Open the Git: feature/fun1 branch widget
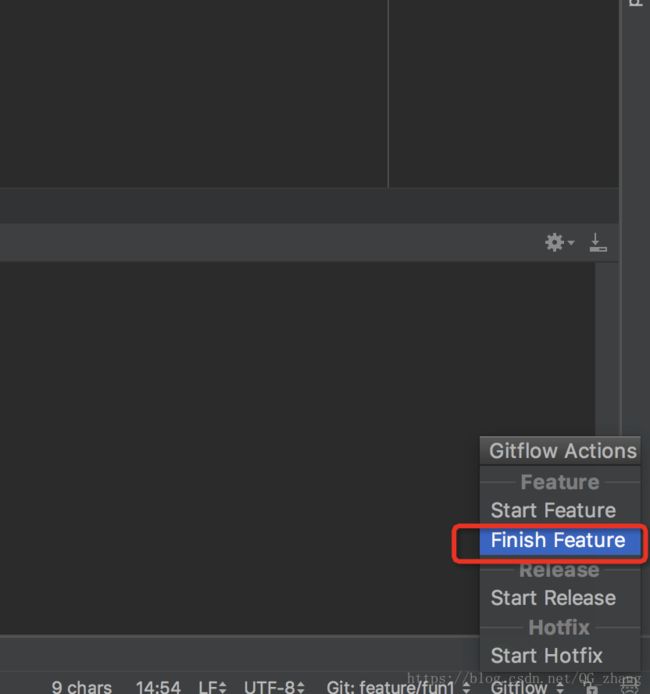650x694 pixels. point(398,687)
